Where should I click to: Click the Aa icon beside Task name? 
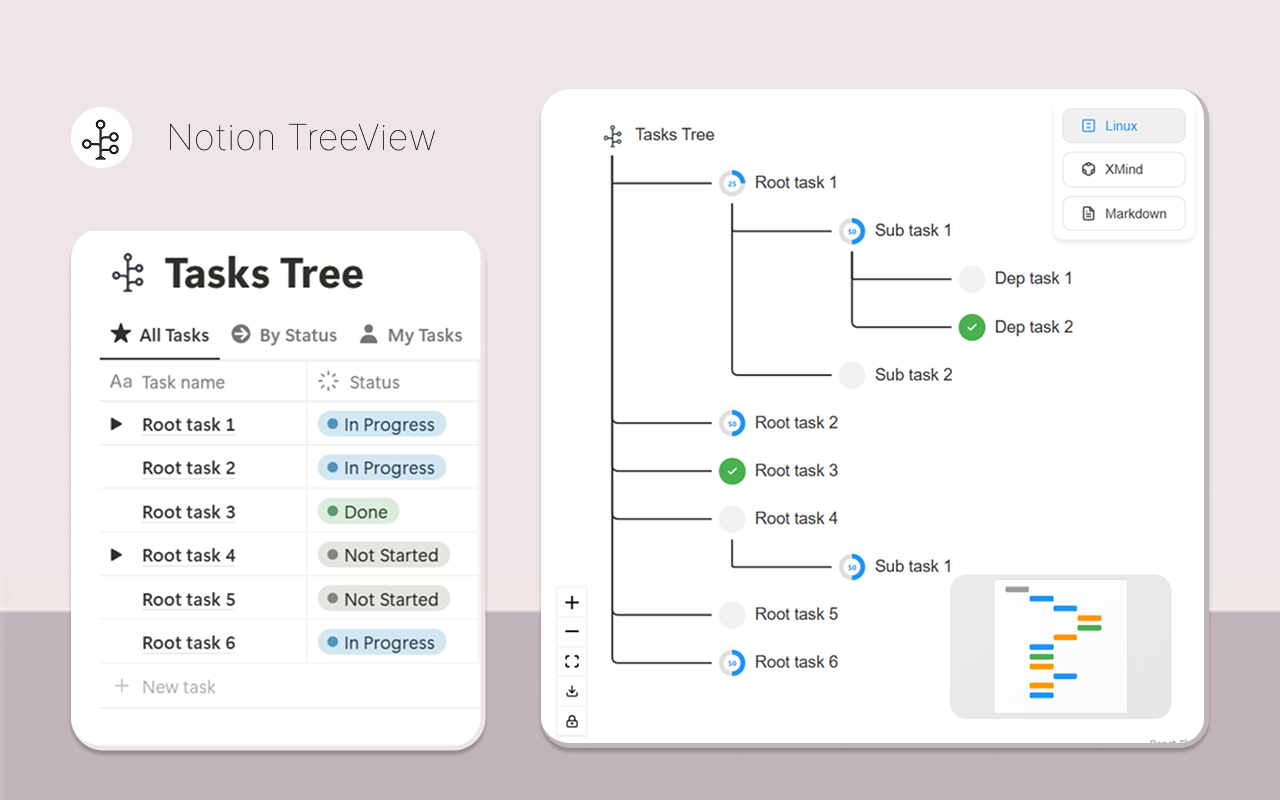(x=120, y=381)
